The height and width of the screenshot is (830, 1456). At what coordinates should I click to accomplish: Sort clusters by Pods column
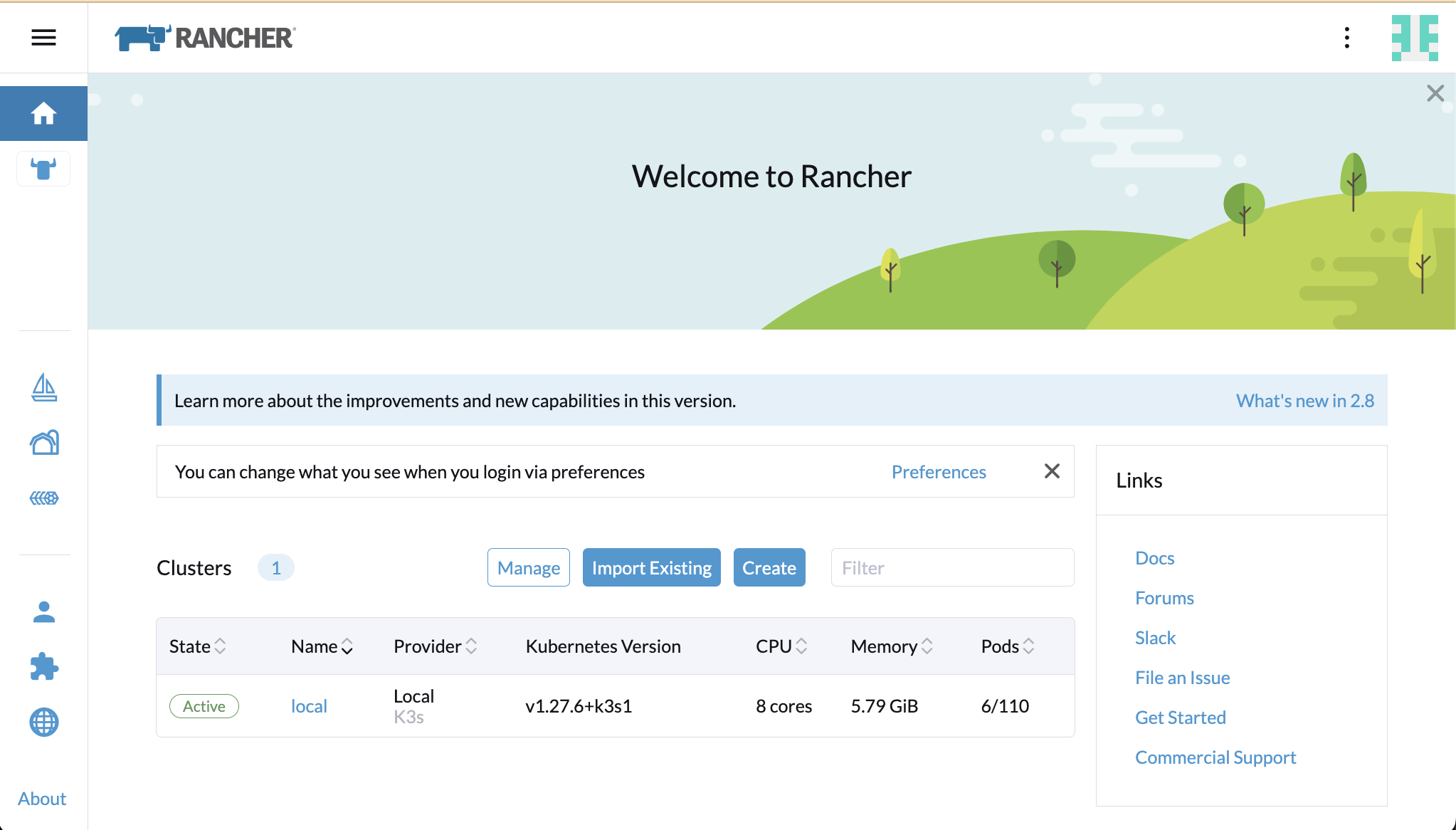coord(1008,646)
